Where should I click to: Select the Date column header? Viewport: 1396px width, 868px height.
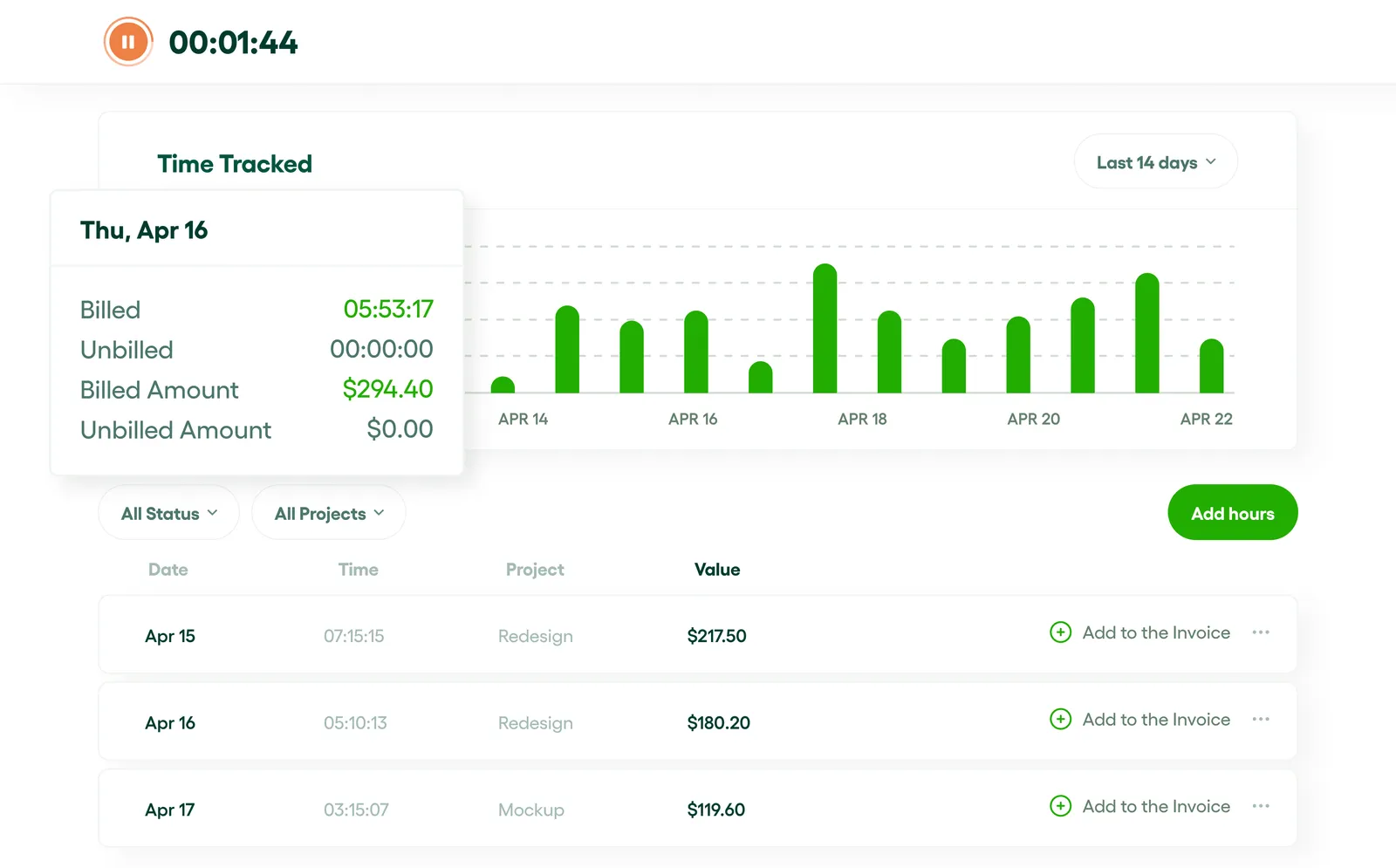coord(168,569)
